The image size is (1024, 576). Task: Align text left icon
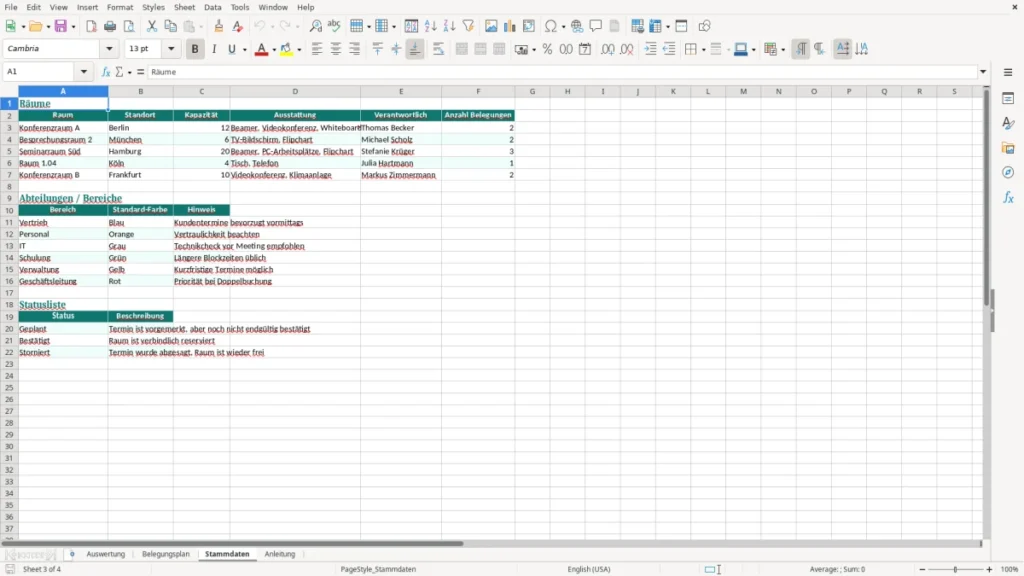pyautogui.click(x=317, y=49)
